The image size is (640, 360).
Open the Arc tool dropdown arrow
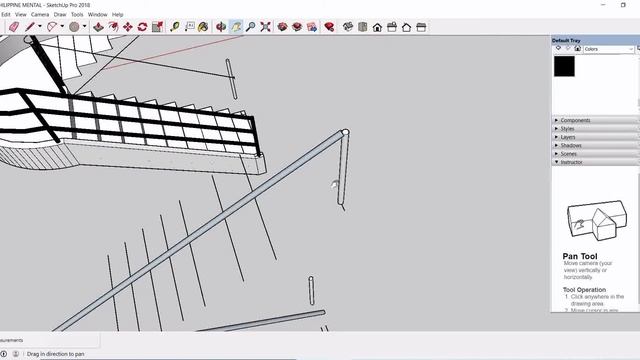(x=62, y=27)
